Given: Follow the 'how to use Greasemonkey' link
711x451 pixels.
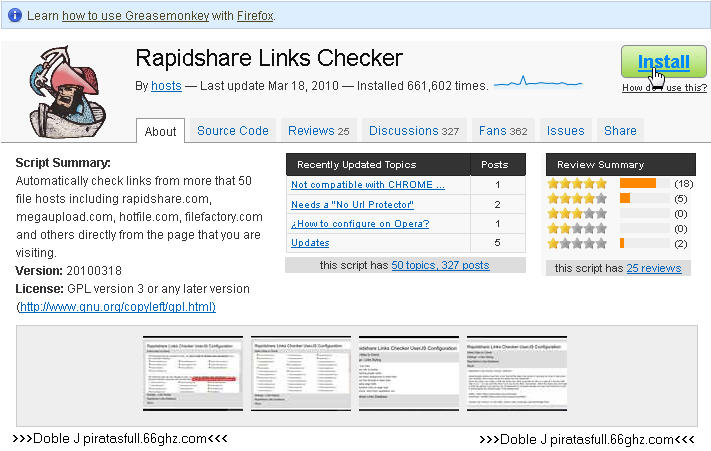Looking at the screenshot, I should click(136, 15).
